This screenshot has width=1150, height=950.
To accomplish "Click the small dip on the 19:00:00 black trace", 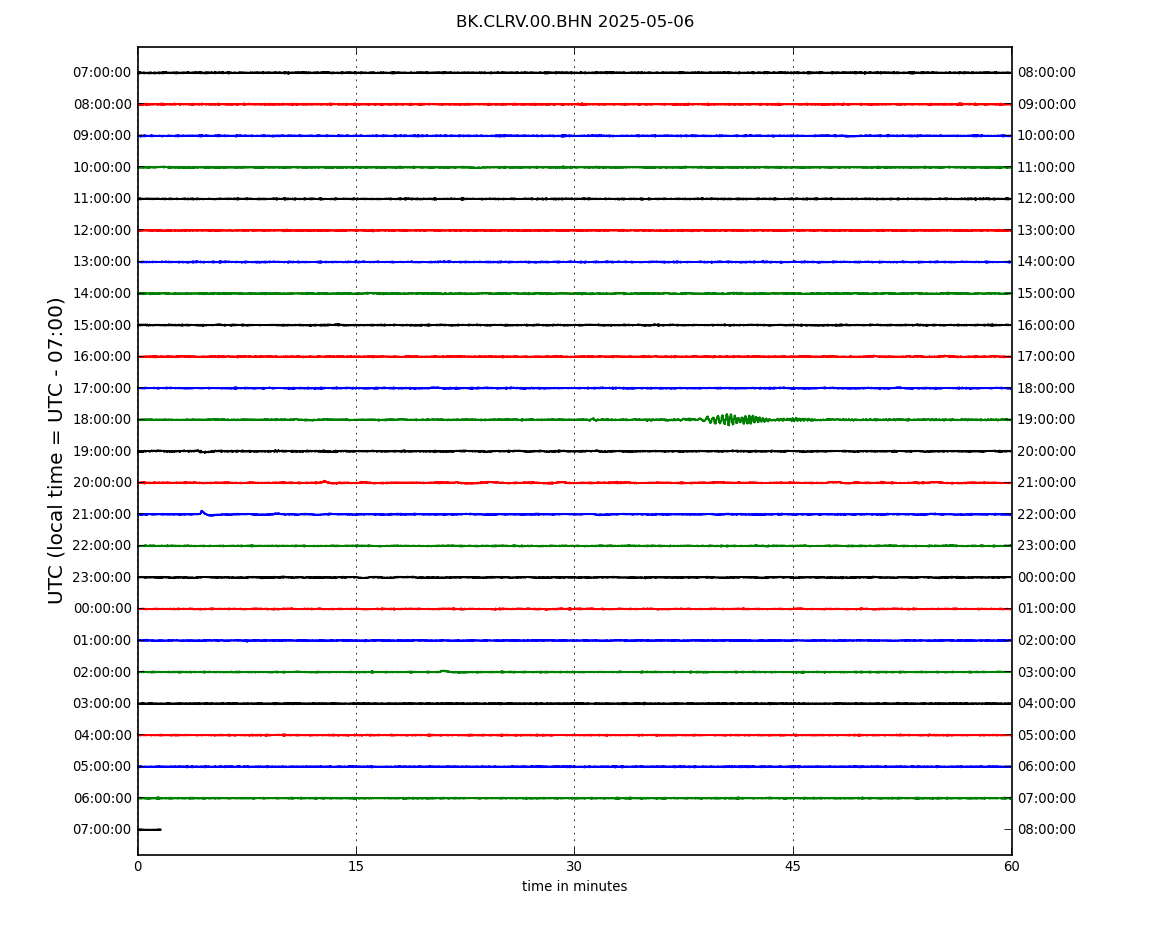I will [202, 452].
